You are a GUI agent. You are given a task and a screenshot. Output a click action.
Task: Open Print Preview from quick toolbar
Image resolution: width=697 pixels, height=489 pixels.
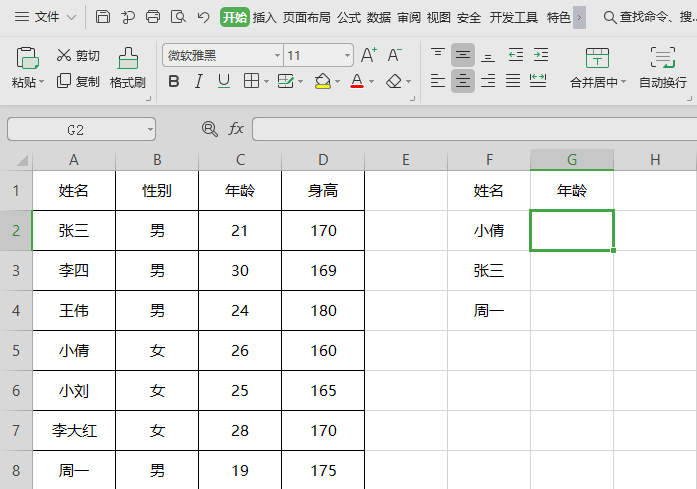click(178, 17)
